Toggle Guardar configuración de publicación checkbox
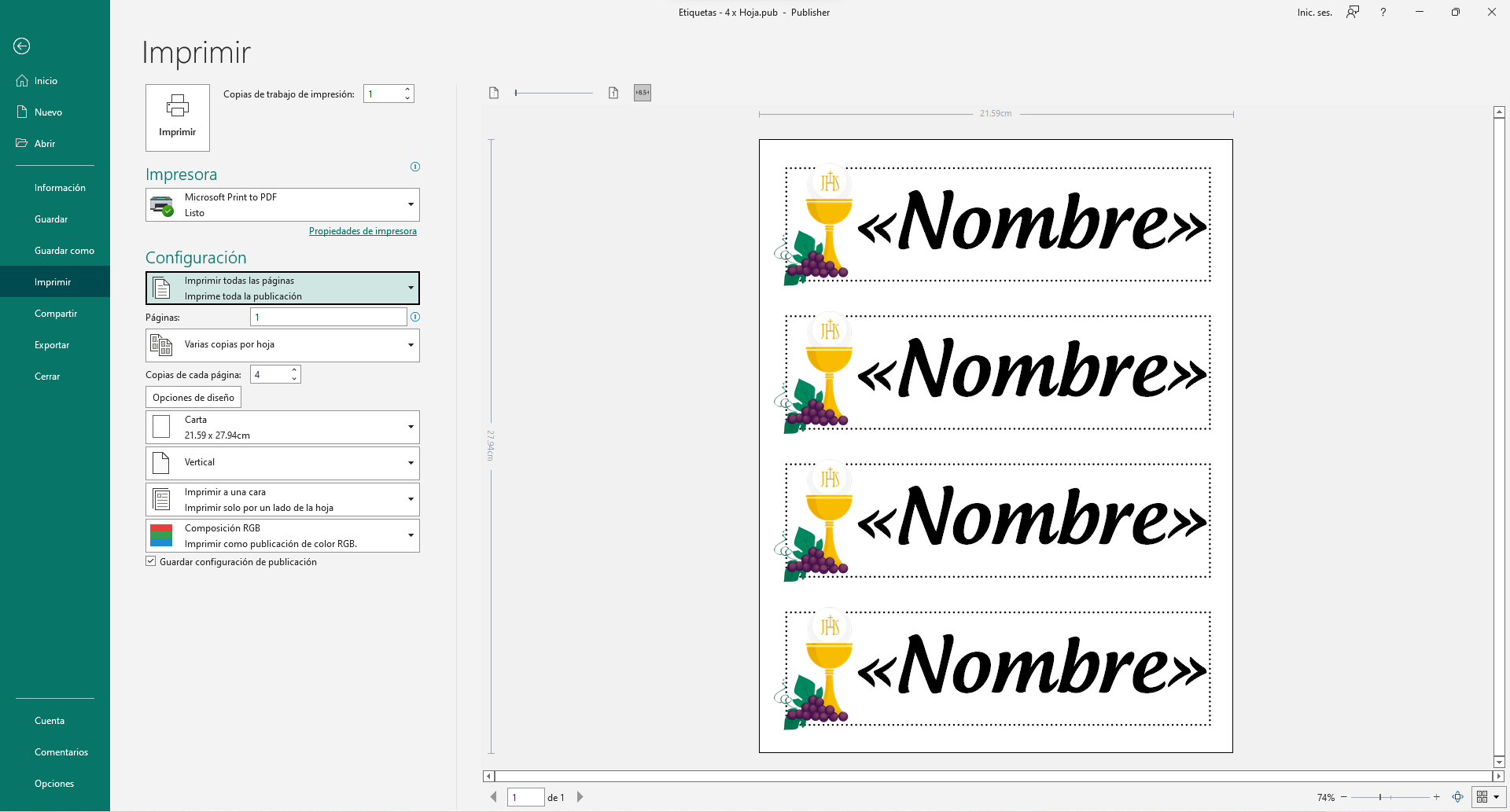 (x=151, y=561)
